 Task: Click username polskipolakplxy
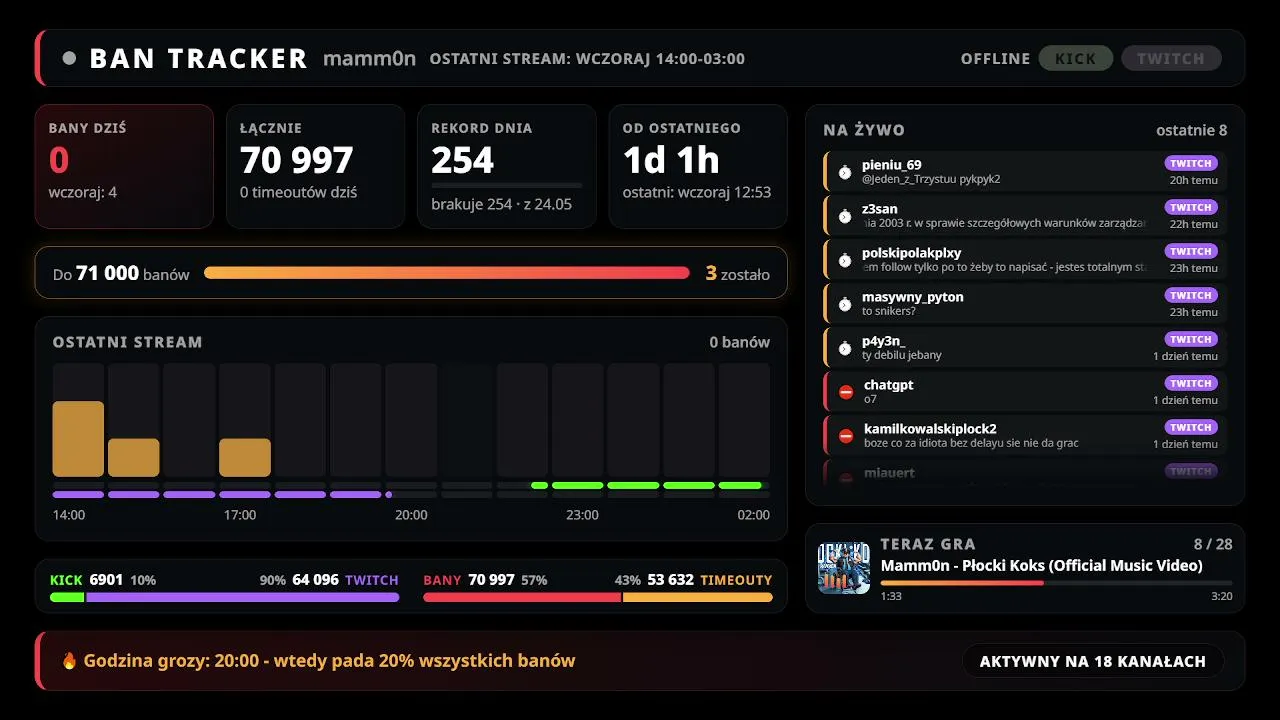[x=912, y=253]
